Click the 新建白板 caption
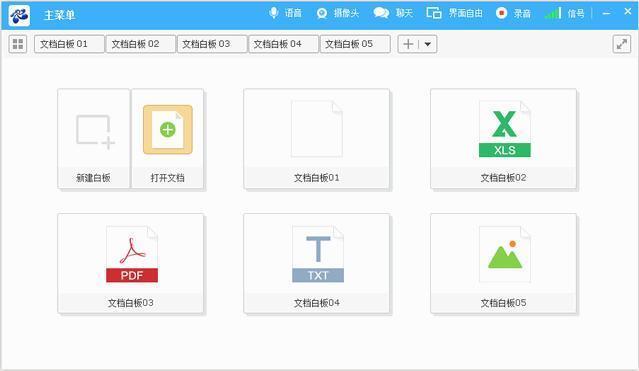 tap(93, 178)
